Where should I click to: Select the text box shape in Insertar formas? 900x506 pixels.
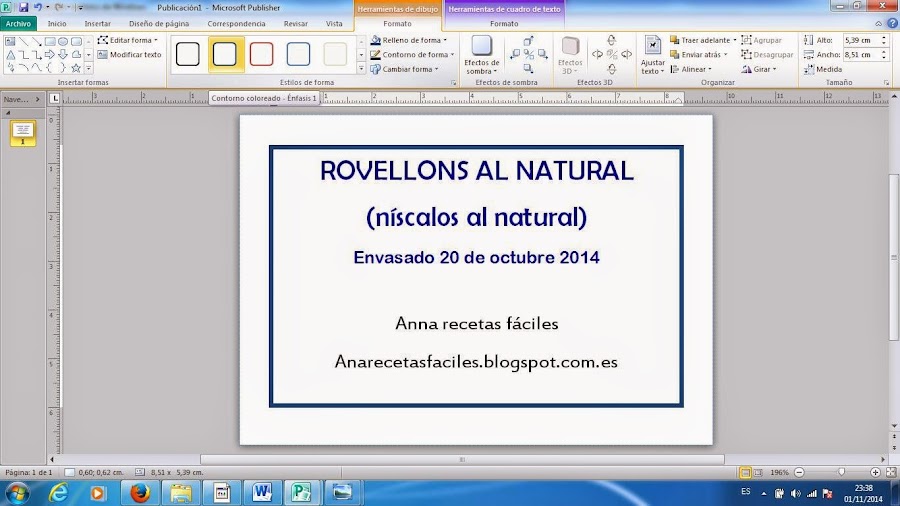(x=10, y=41)
